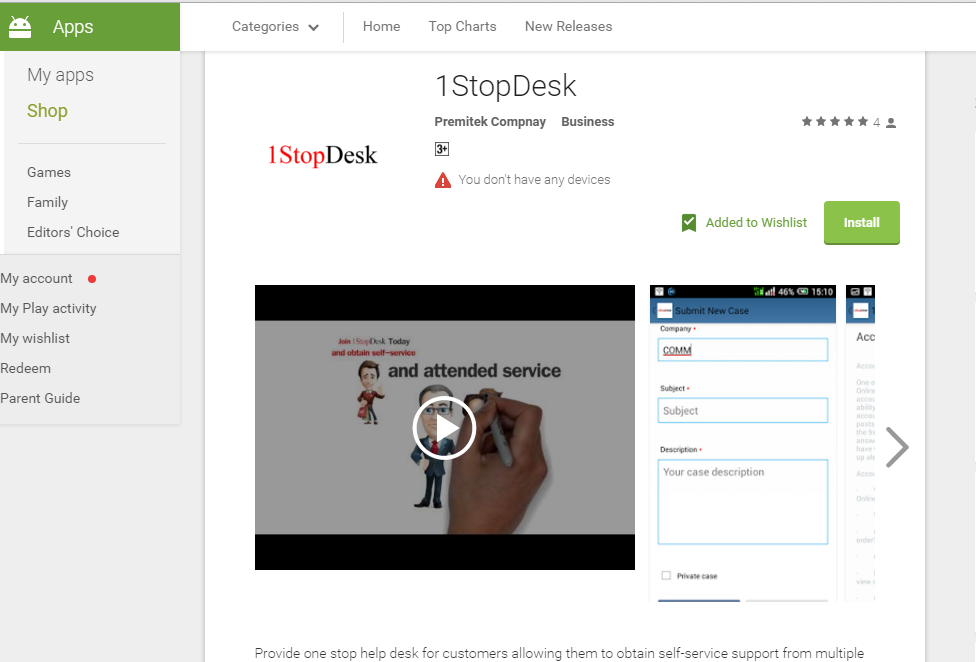Image resolution: width=976 pixels, height=662 pixels.
Task: Open Parent Guide
Action: click(x=40, y=398)
